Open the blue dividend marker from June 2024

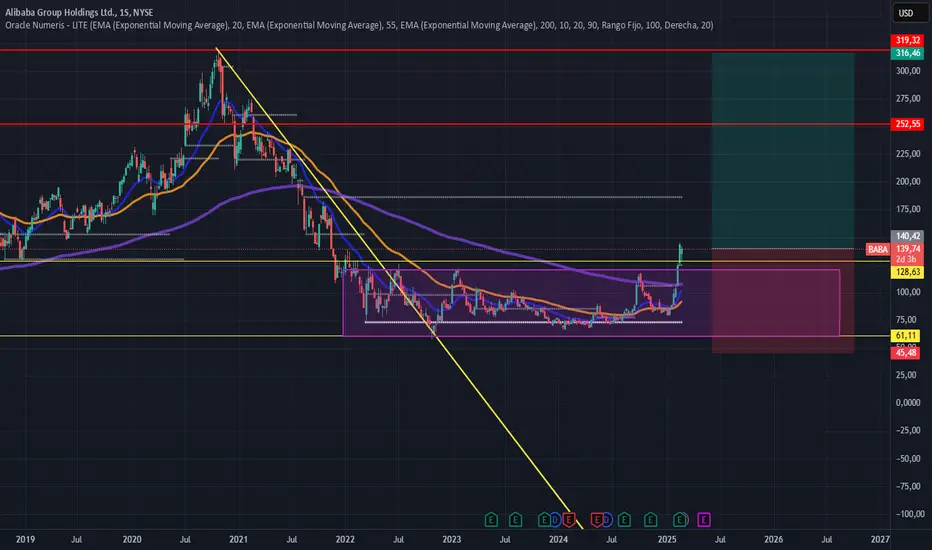click(607, 520)
